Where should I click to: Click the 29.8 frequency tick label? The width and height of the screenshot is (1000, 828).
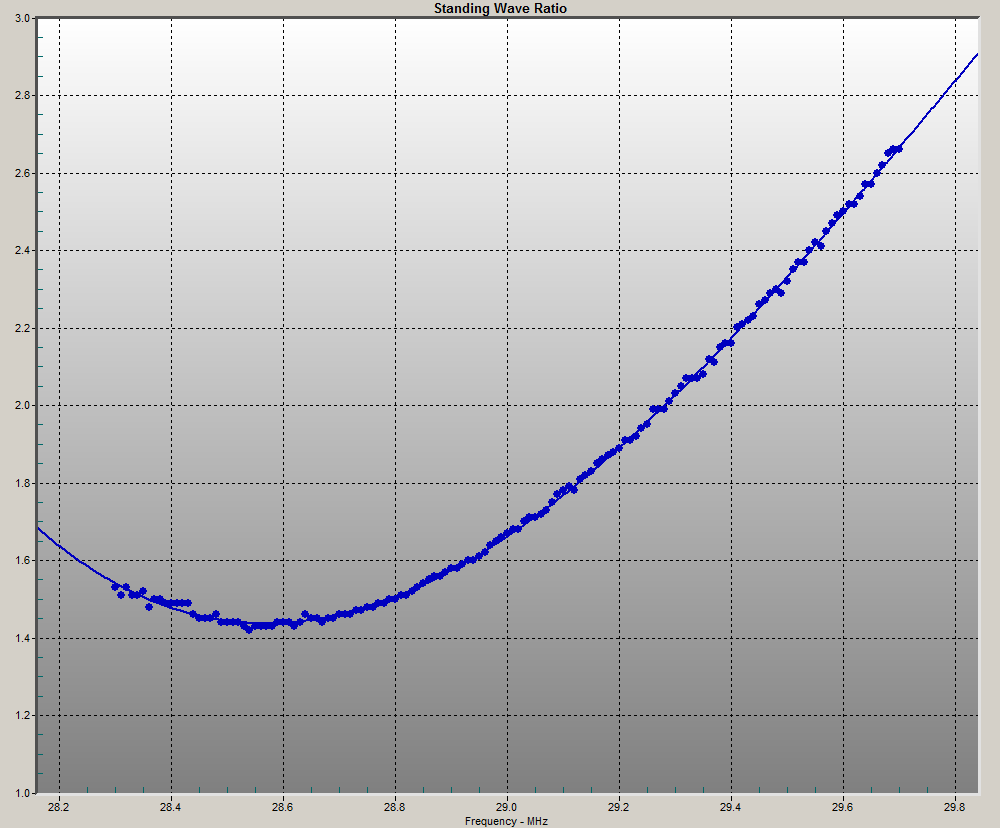(x=955, y=807)
